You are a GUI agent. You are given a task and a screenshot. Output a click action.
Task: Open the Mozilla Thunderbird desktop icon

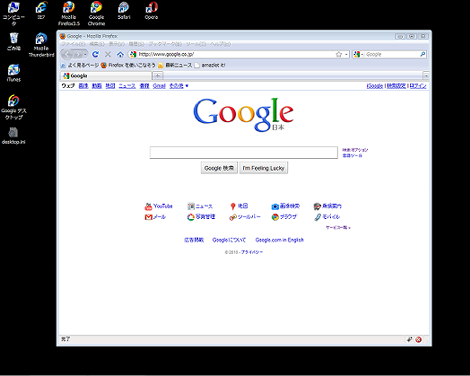click(41, 45)
